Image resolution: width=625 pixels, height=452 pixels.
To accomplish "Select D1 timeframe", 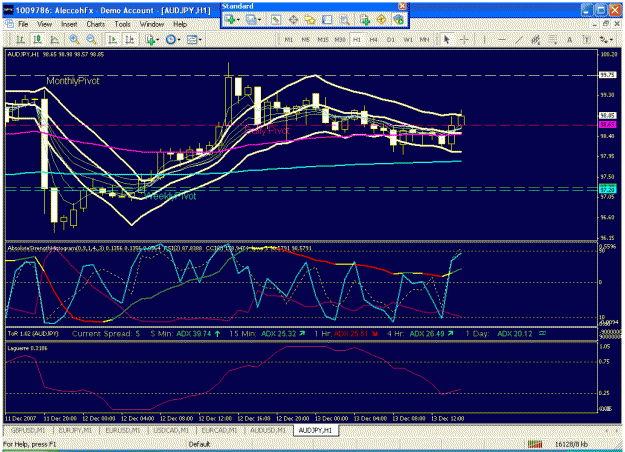I will (391, 40).
